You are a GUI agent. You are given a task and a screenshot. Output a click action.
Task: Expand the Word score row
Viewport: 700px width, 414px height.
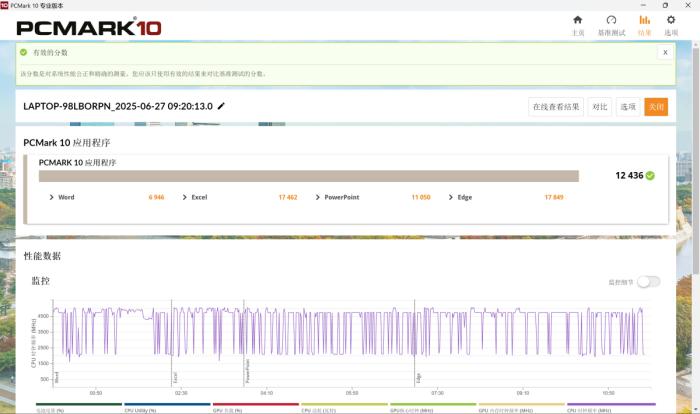(52, 197)
